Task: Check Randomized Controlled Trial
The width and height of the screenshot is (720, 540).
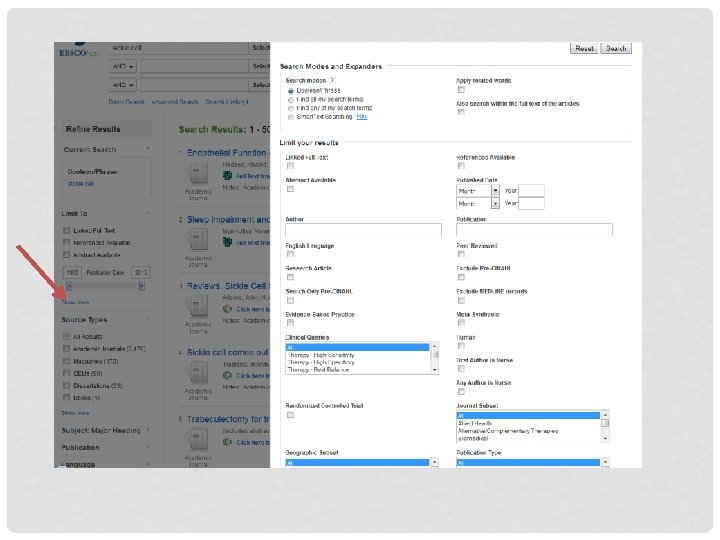Action: point(290,415)
